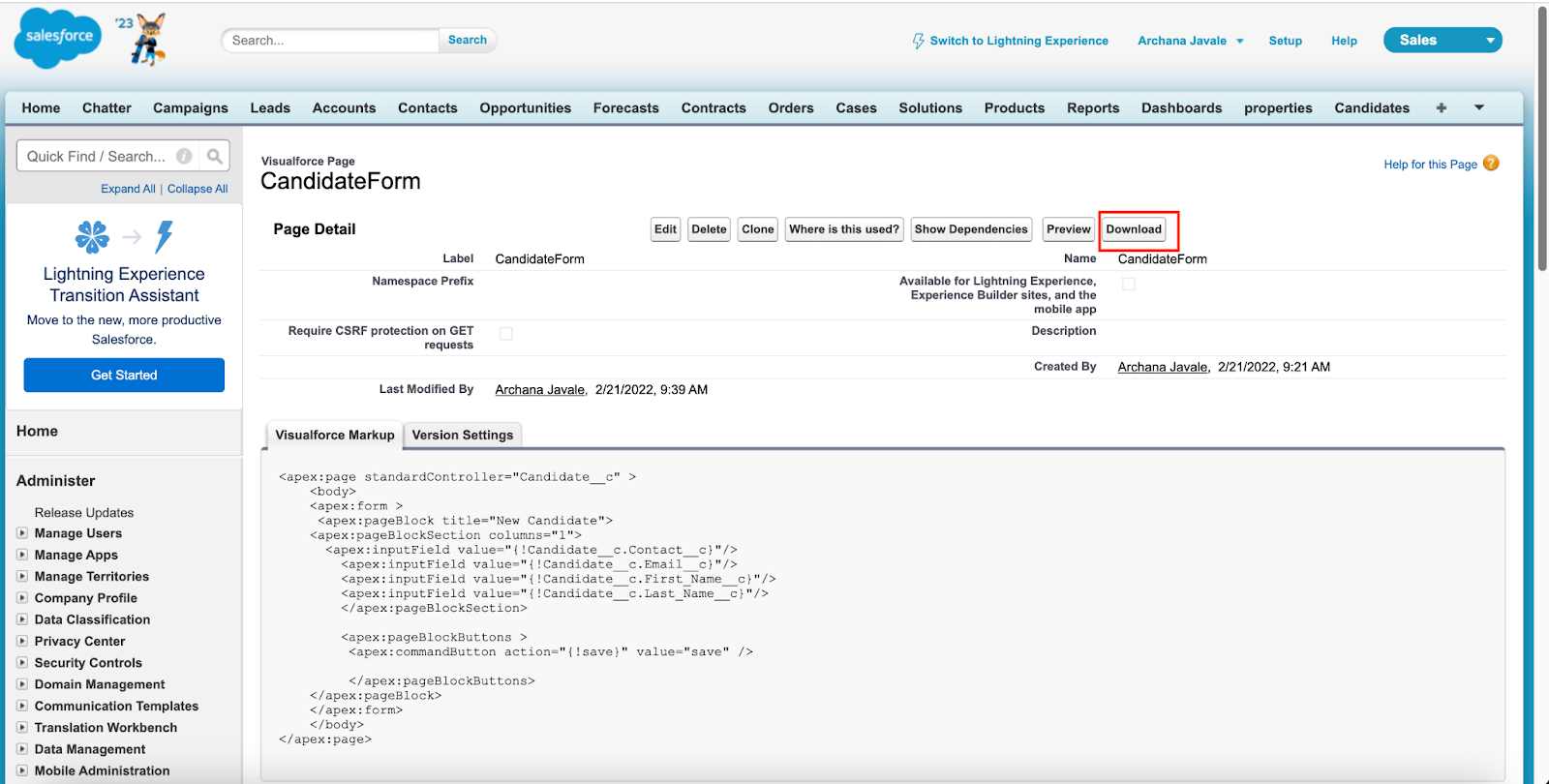Viewport: 1549px width, 784px height.
Task: Switch to Version Settings tab
Action: pos(463,436)
